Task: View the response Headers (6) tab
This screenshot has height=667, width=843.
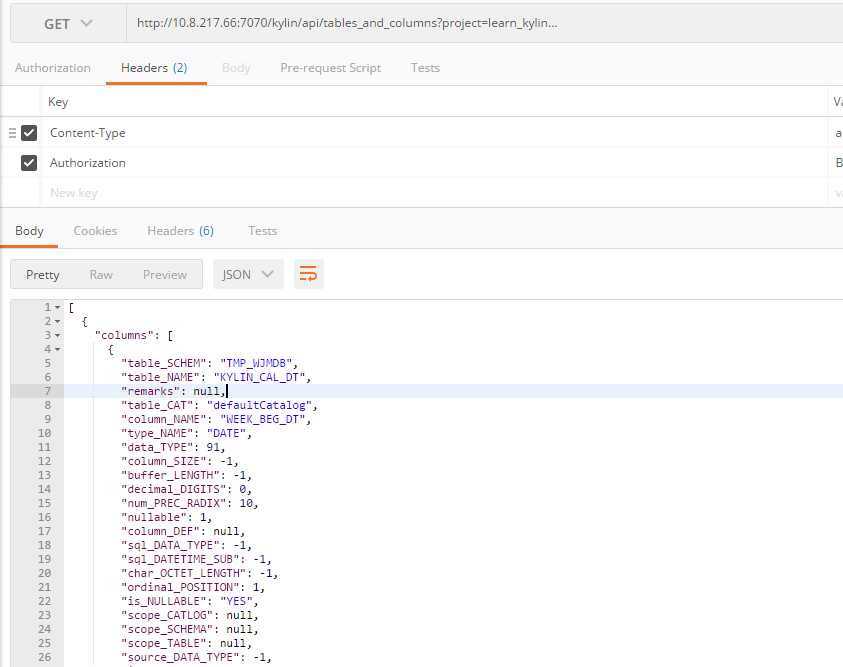Action: 180,231
